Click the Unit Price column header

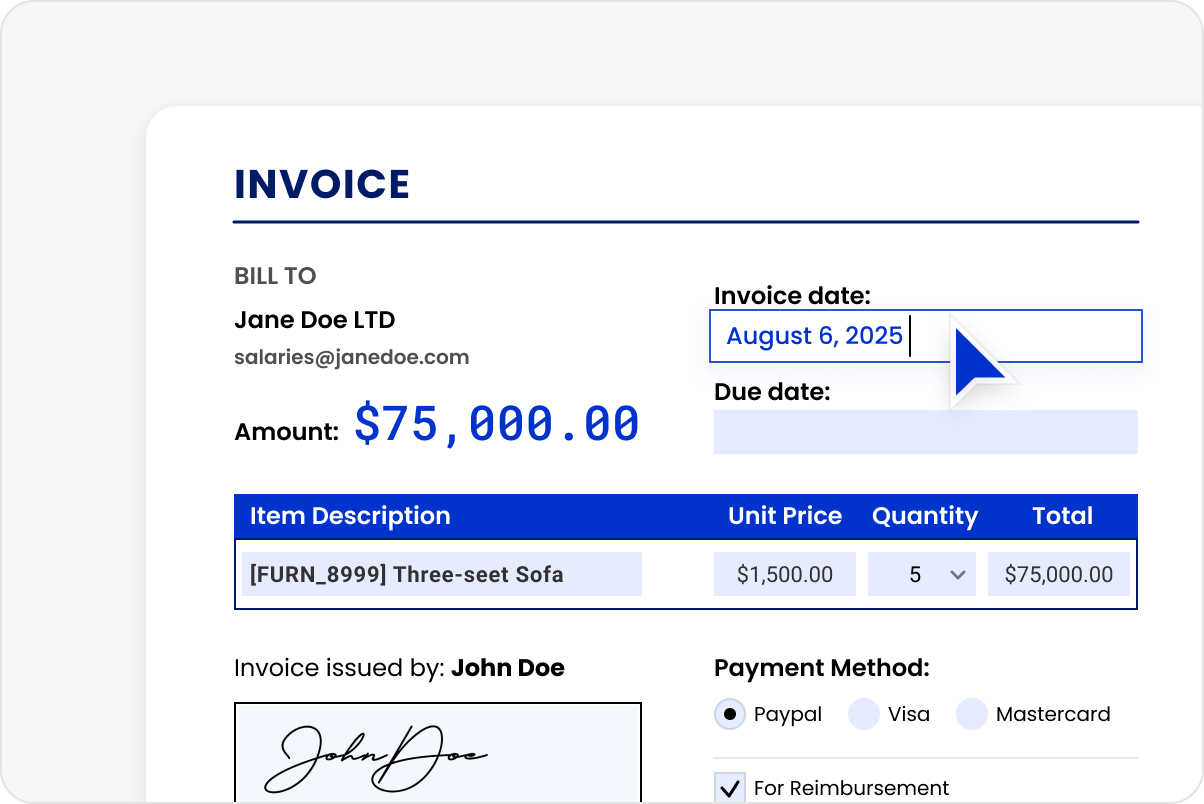(x=784, y=516)
